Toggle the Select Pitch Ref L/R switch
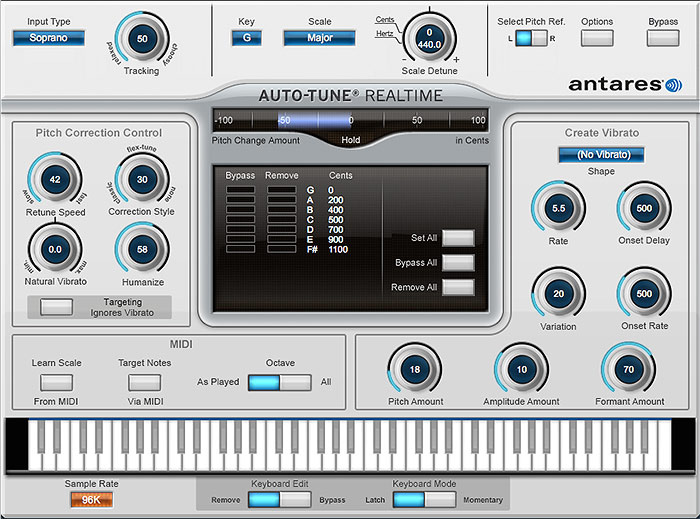Image resolution: width=700 pixels, height=519 pixels. pyautogui.click(x=532, y=38)
